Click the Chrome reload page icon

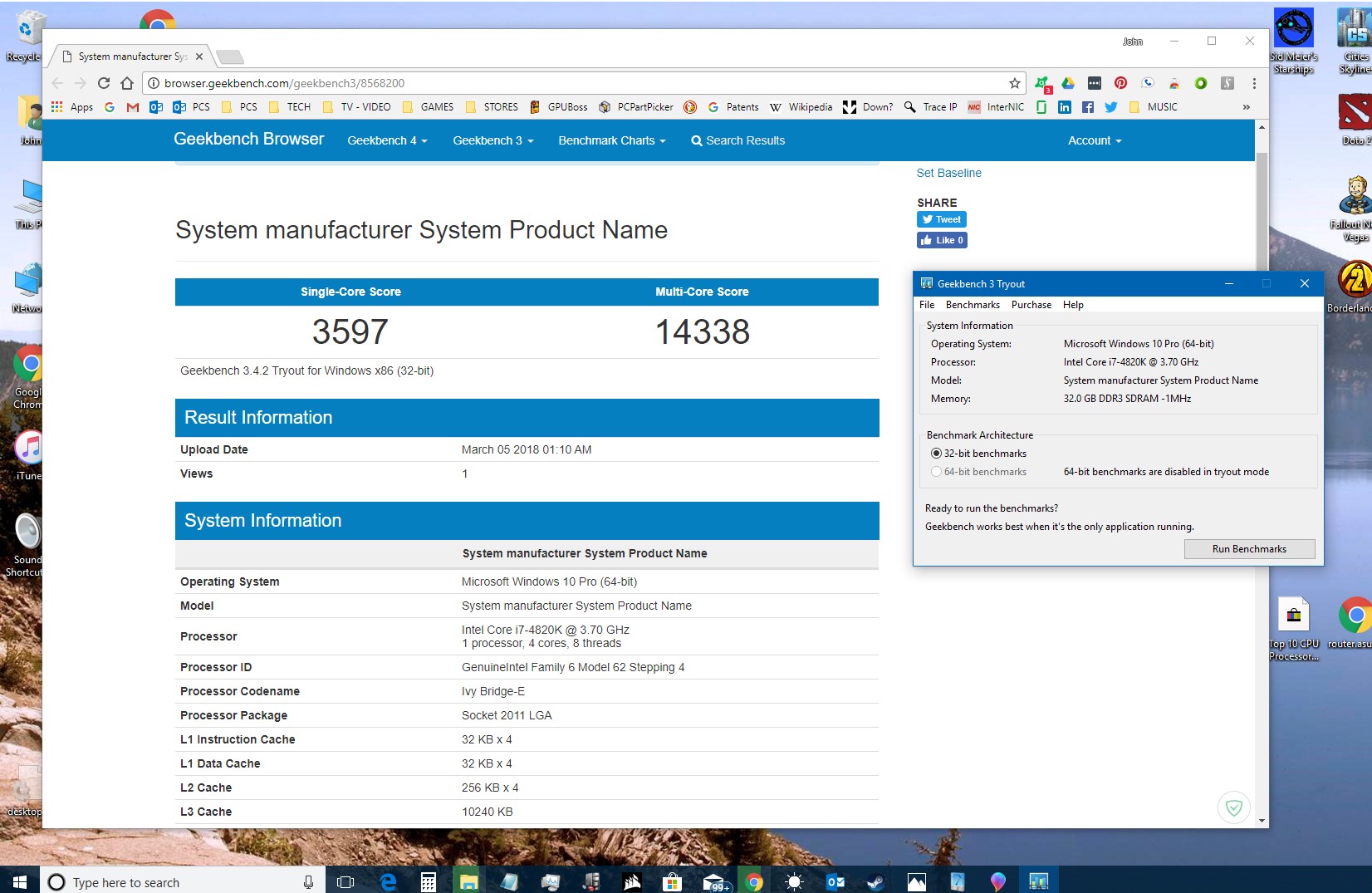point(104,83)
